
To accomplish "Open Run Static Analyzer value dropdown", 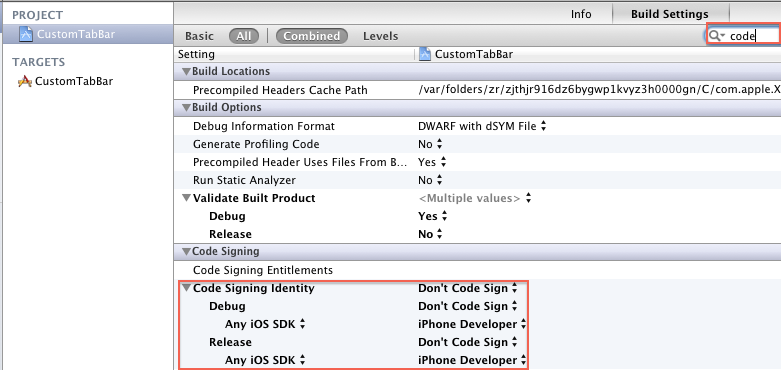I will [x=430, y=180].
